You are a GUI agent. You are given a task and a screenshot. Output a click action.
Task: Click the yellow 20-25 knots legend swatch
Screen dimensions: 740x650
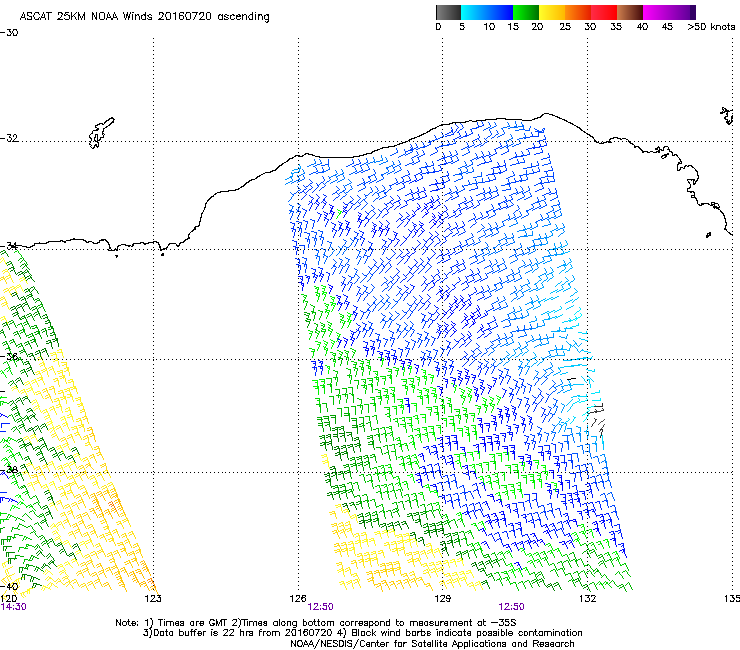552,12
